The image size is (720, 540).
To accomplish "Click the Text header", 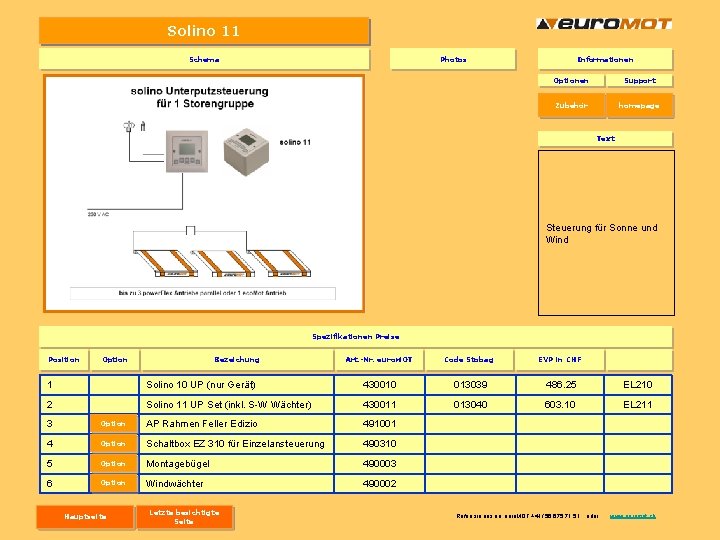I will point(605,138).
